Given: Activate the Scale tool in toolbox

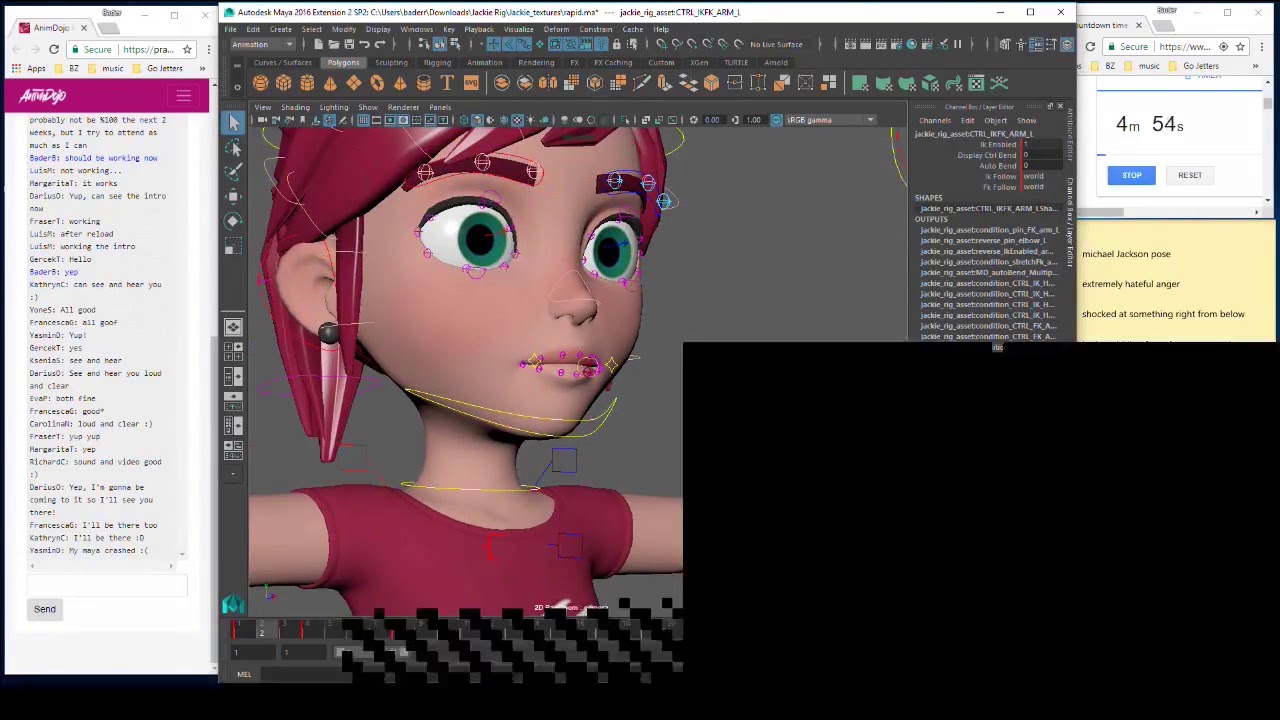Looking at the screenshot, I should (233, 246).
